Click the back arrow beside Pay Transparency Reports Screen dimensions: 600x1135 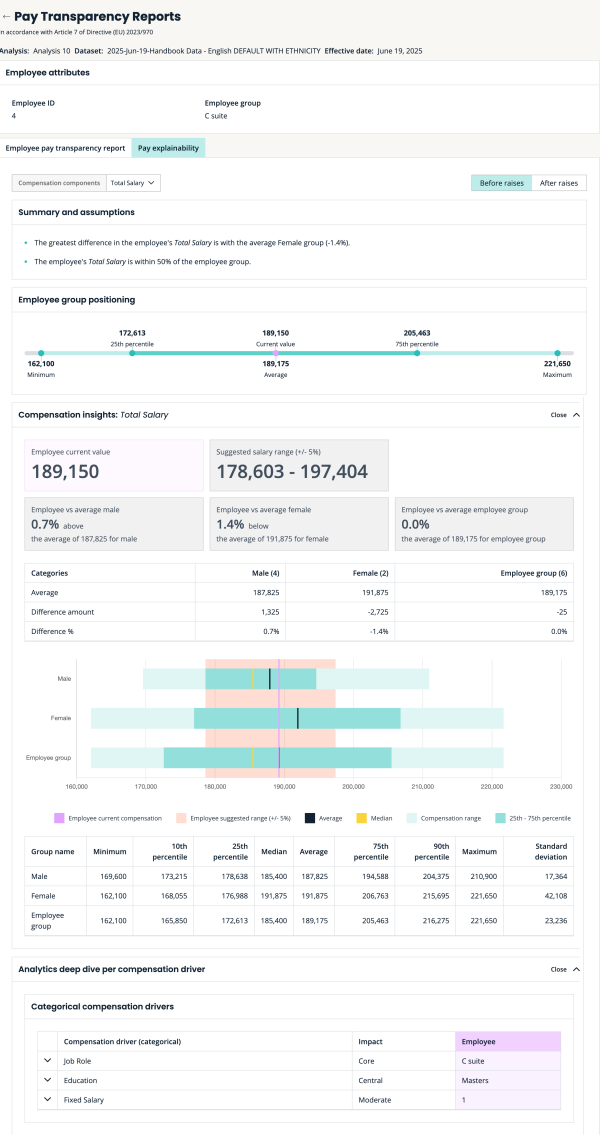click(x=6, y=17)
